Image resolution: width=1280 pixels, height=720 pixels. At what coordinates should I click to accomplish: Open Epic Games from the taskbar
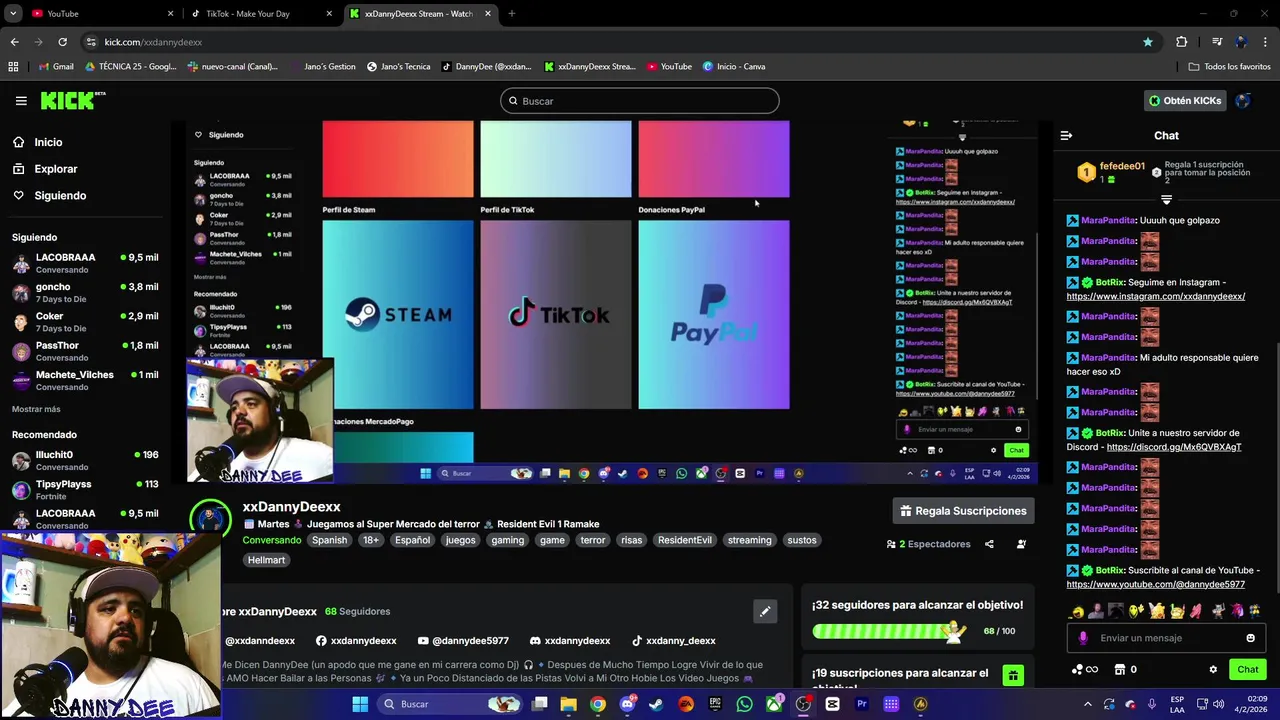point(715,704)
